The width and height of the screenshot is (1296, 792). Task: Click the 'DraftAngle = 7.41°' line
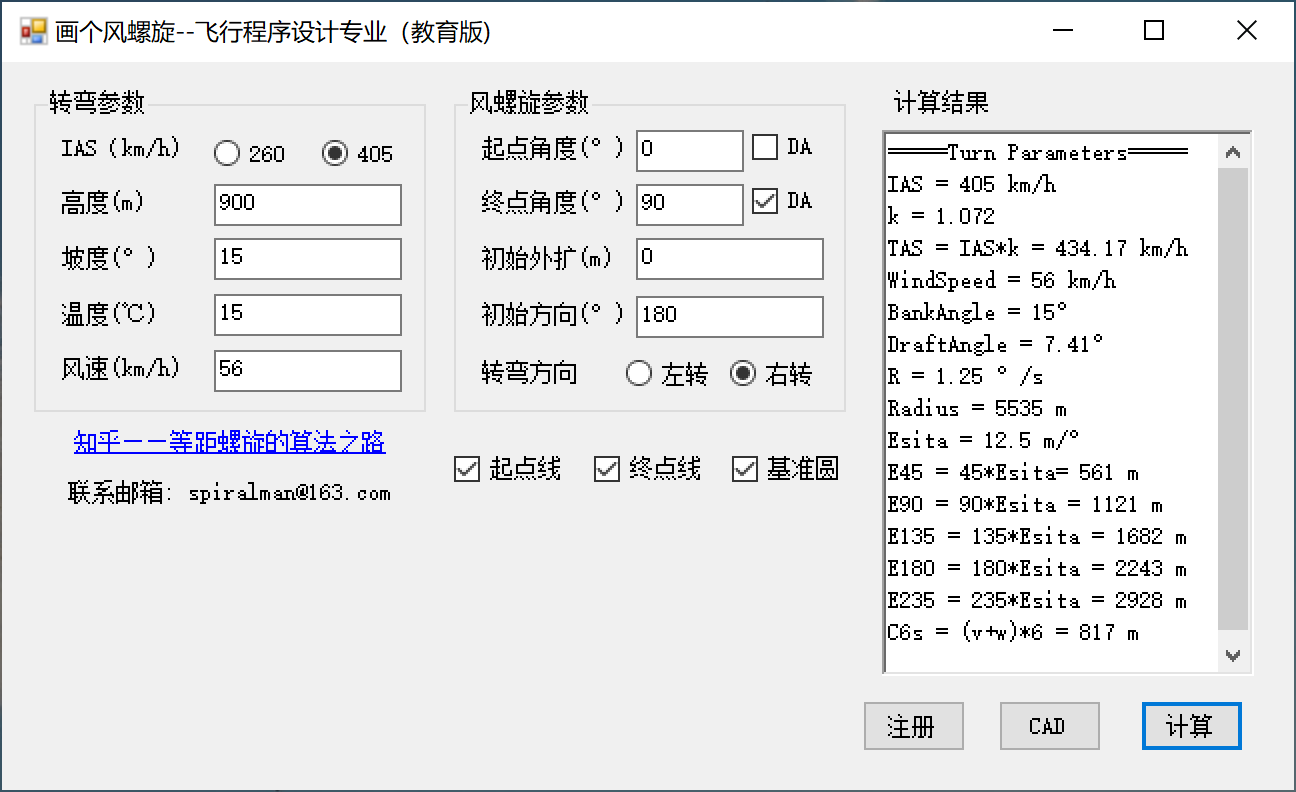point(995,344)
